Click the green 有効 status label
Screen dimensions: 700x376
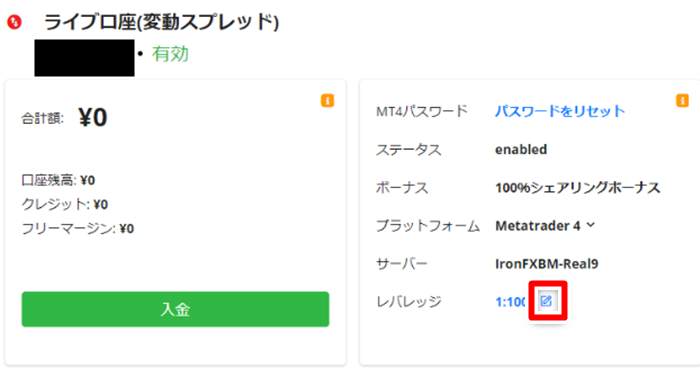(x=170, y=54)
